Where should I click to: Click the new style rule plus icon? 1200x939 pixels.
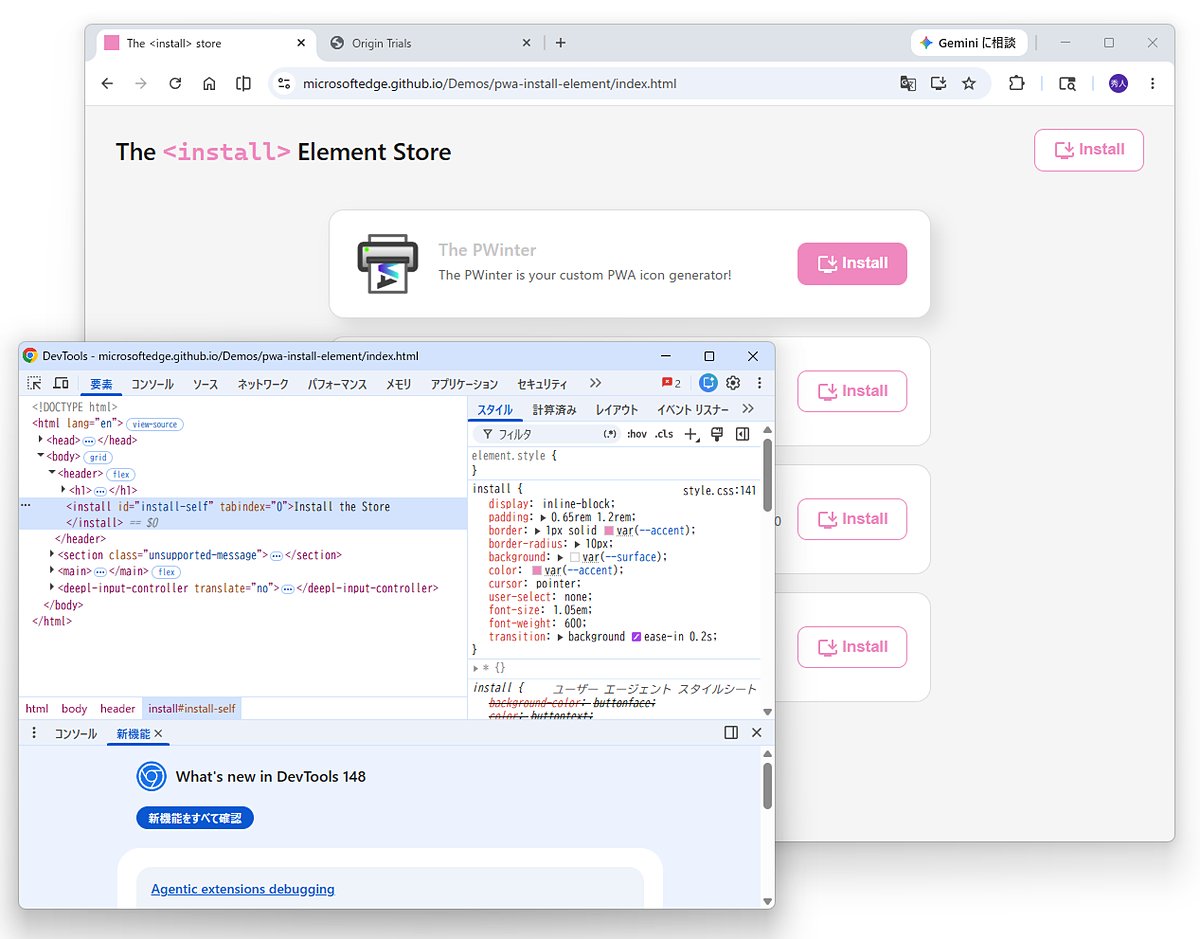[x=691, y=434]
